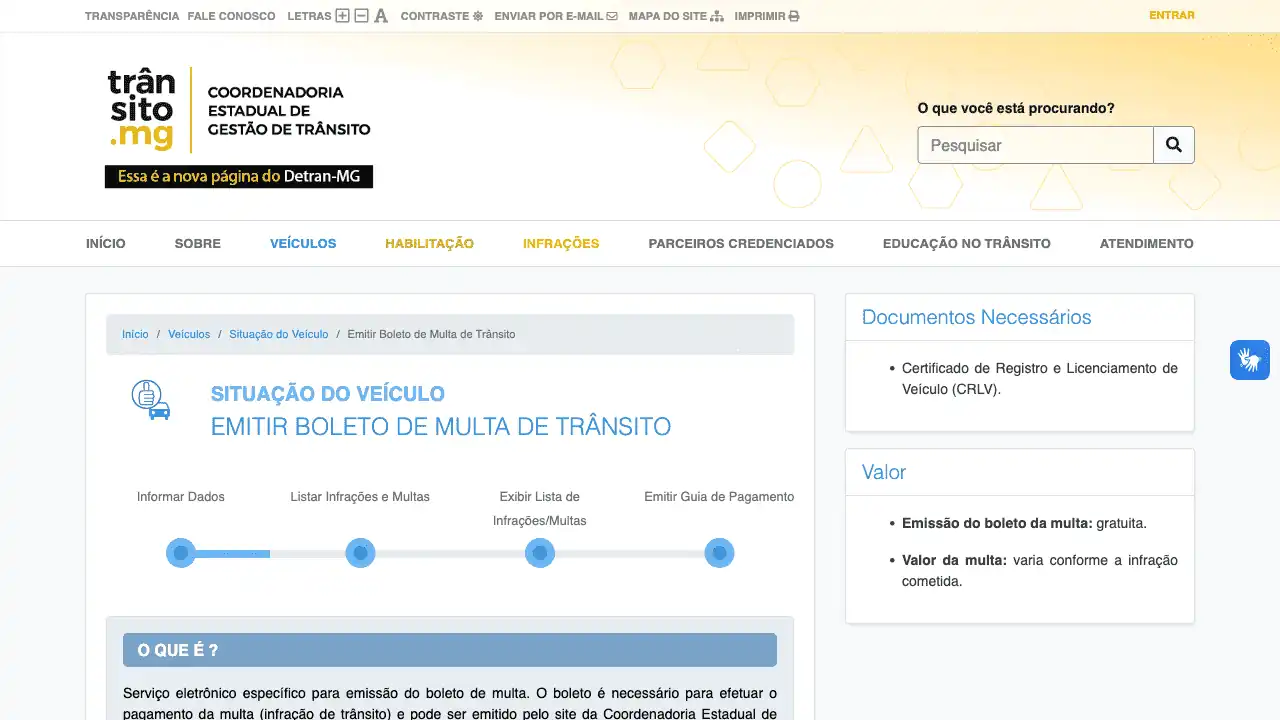Screen dimensions: 1280x720
Task: Click the Entrar login link
Action: coord(1171,15)
